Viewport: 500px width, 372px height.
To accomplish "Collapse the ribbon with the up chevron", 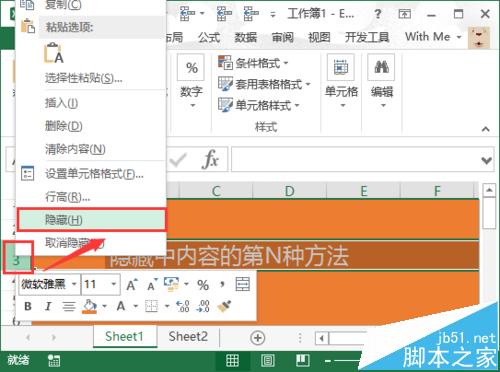I will 486,129.
